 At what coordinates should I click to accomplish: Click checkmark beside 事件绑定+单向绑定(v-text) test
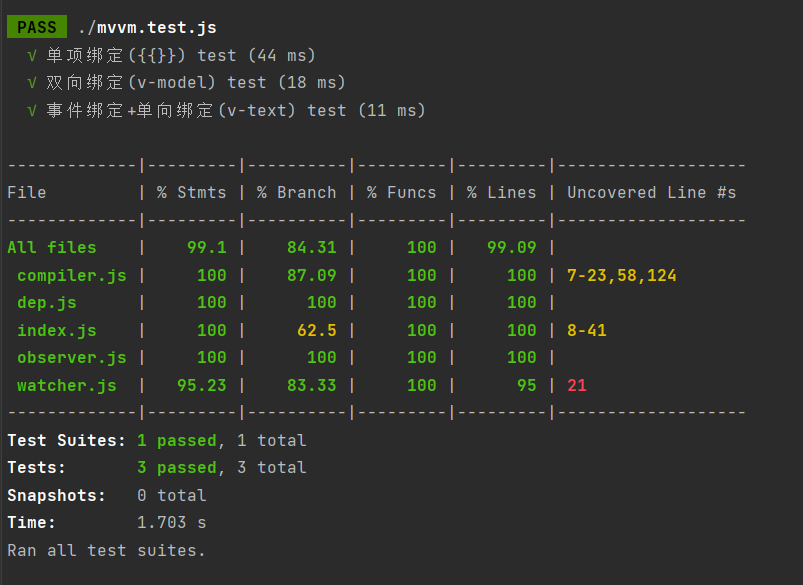(32, 111)
